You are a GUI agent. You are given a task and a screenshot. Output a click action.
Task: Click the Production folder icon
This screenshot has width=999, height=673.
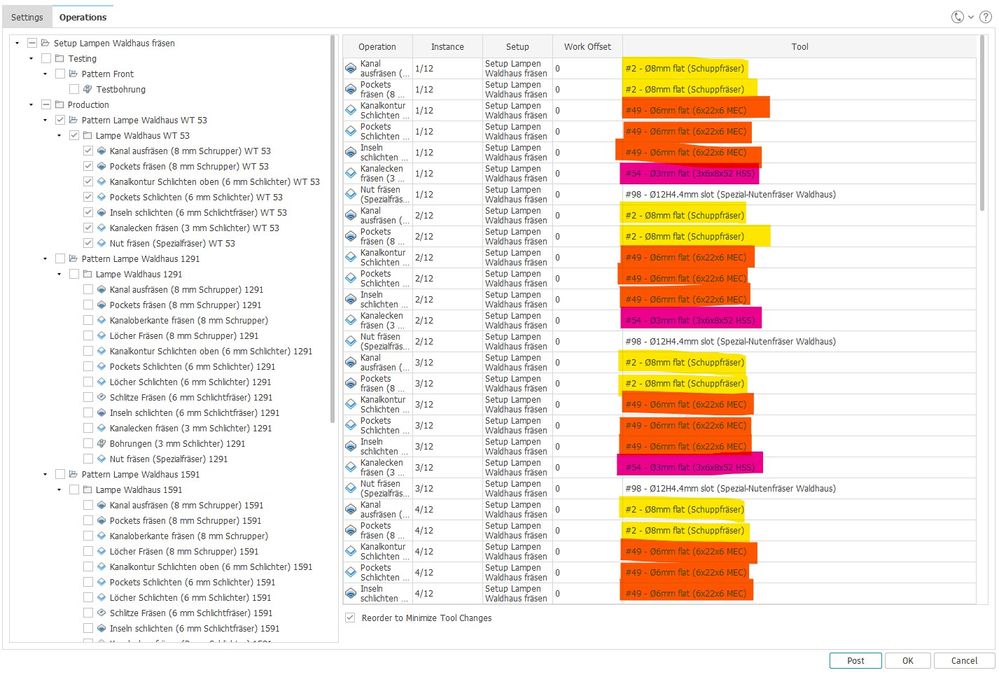point(59,105)
